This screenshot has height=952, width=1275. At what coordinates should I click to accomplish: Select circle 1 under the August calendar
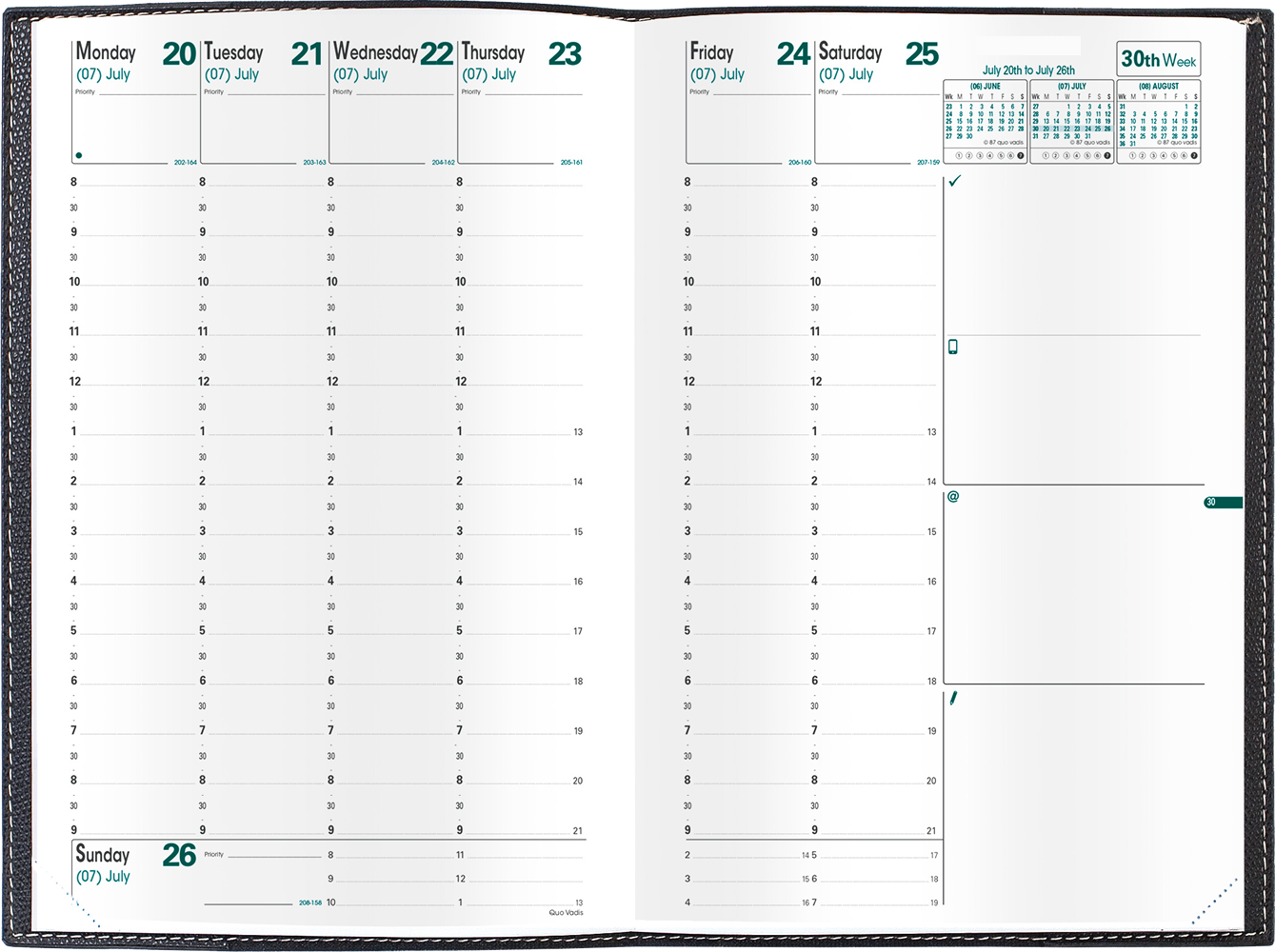coord(1132,155)
